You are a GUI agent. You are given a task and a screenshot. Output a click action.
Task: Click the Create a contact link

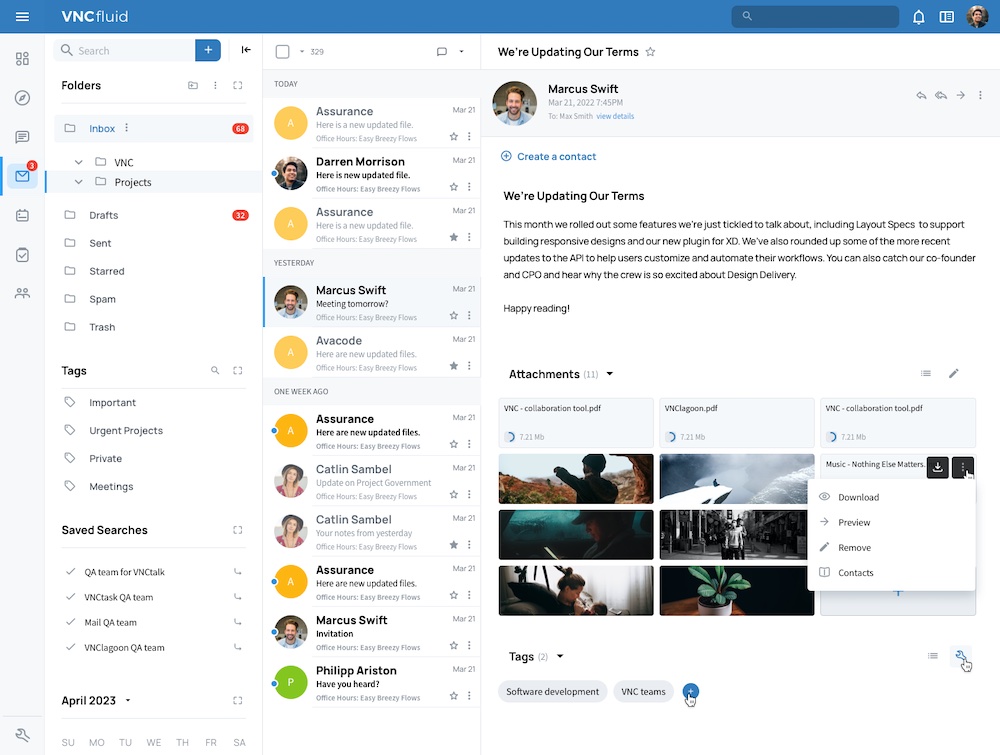(x=556, y=156)
